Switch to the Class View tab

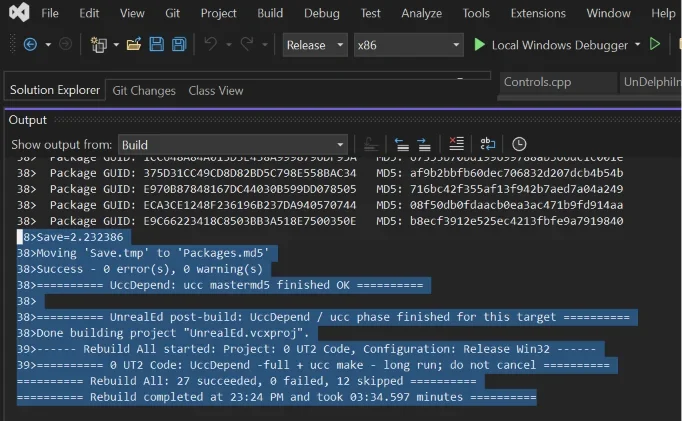(216, 90)
